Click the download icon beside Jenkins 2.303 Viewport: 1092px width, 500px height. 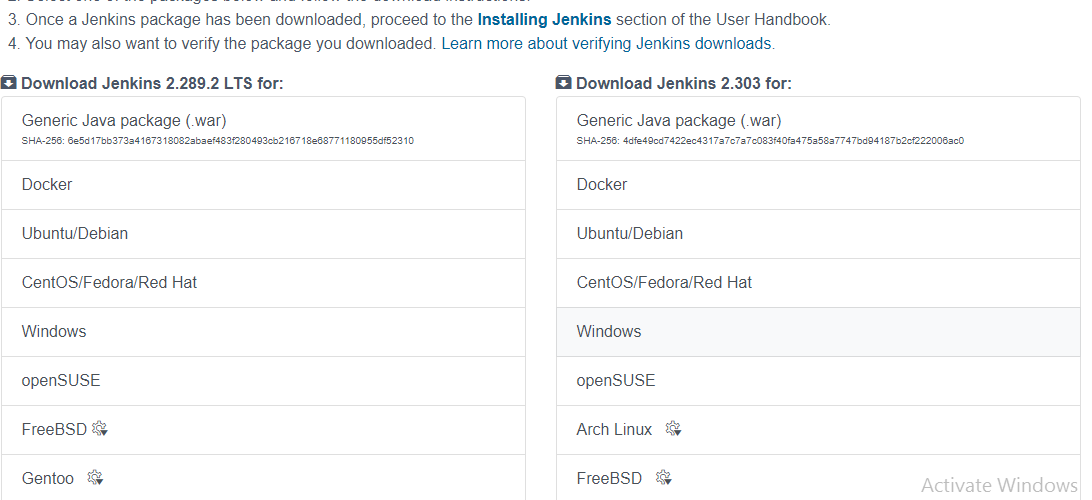pyautogui.click(x=563, y=83)
